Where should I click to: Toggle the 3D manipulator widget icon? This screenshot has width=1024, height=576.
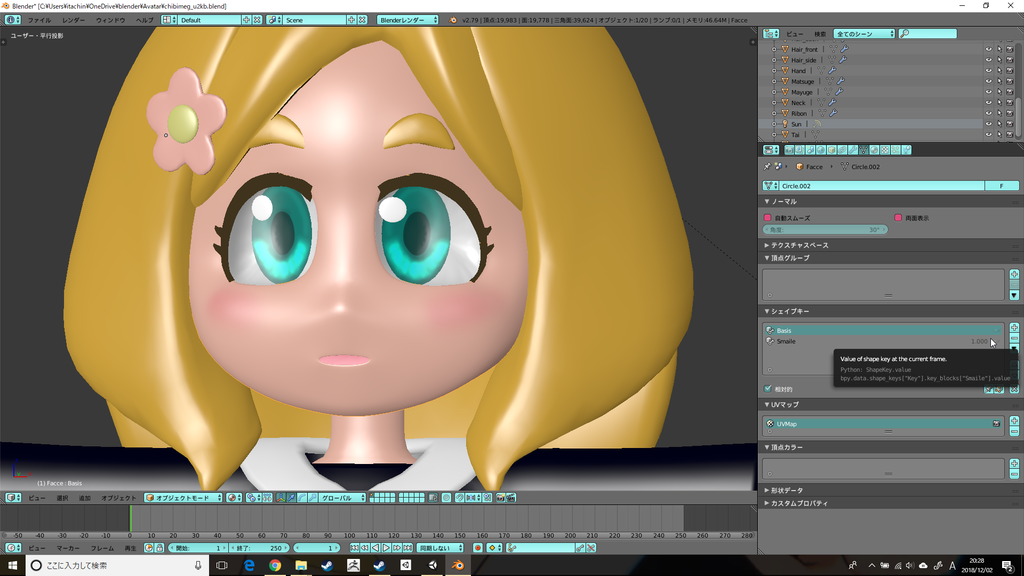click(281, 498)
